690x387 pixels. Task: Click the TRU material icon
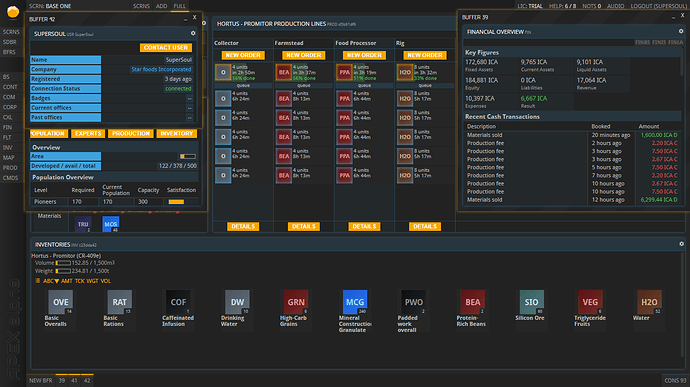click(x=83, y=224)
